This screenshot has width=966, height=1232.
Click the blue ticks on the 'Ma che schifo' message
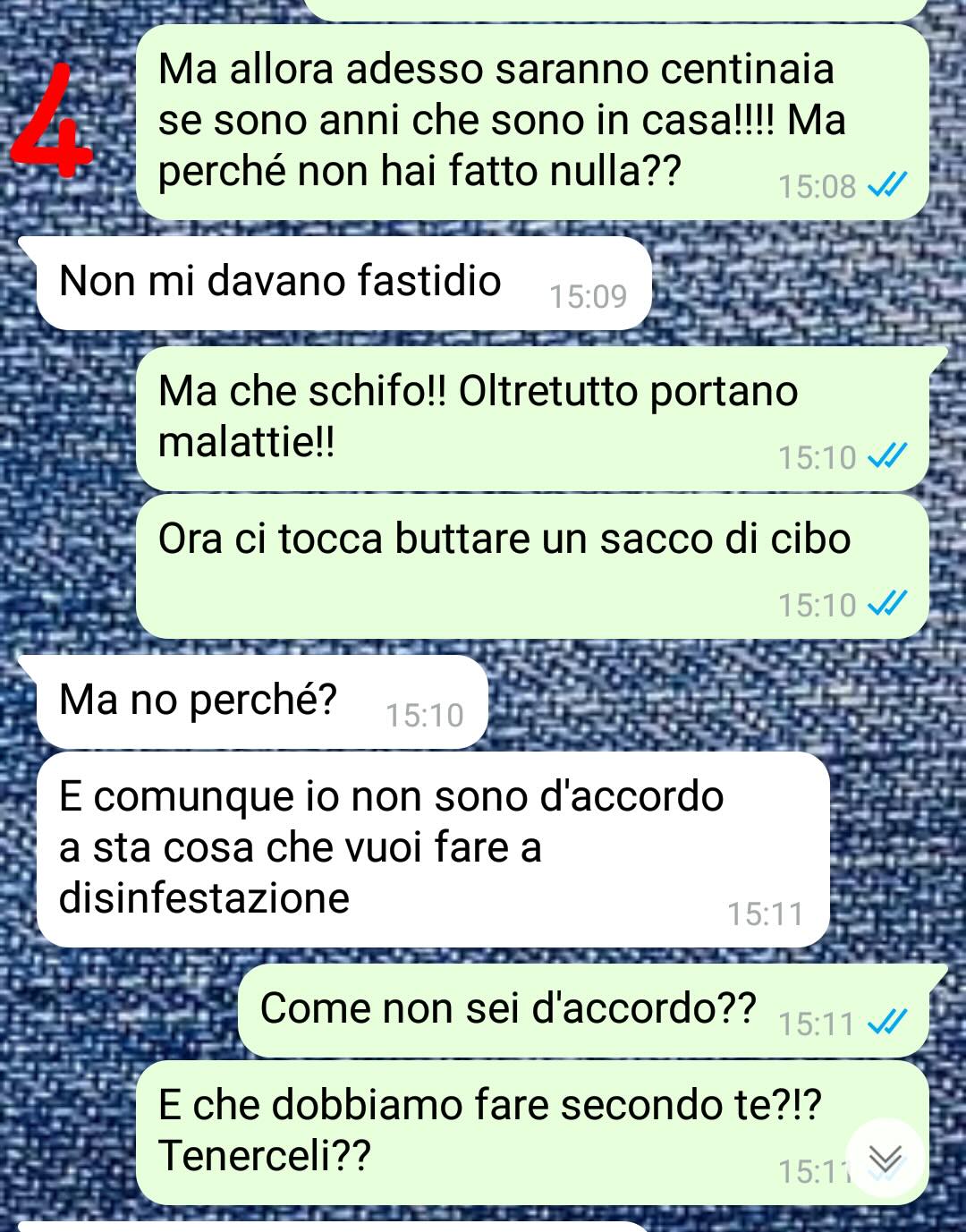(x=887, y=456)
